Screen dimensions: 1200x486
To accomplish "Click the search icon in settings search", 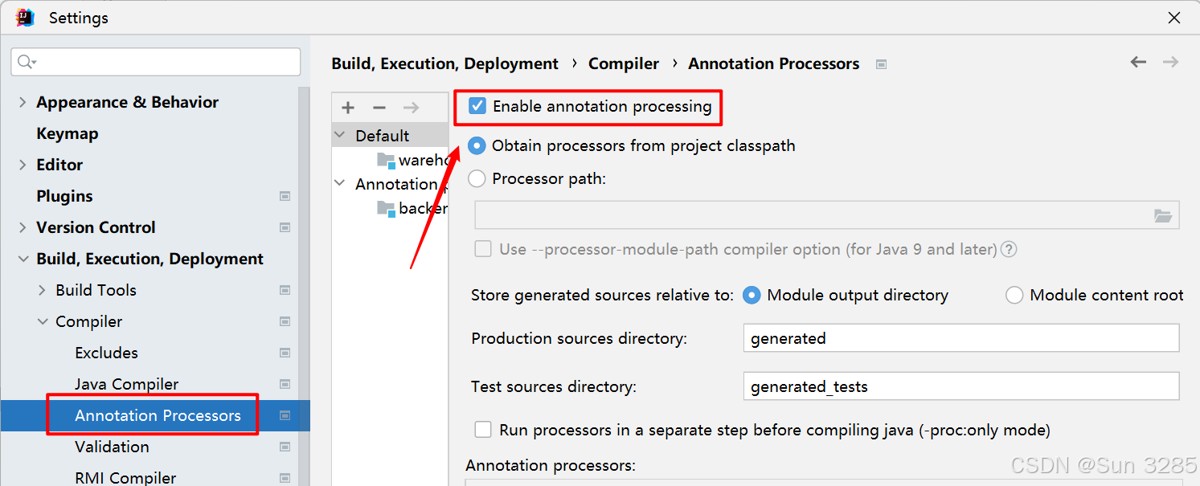I will (x=27, y=62).
